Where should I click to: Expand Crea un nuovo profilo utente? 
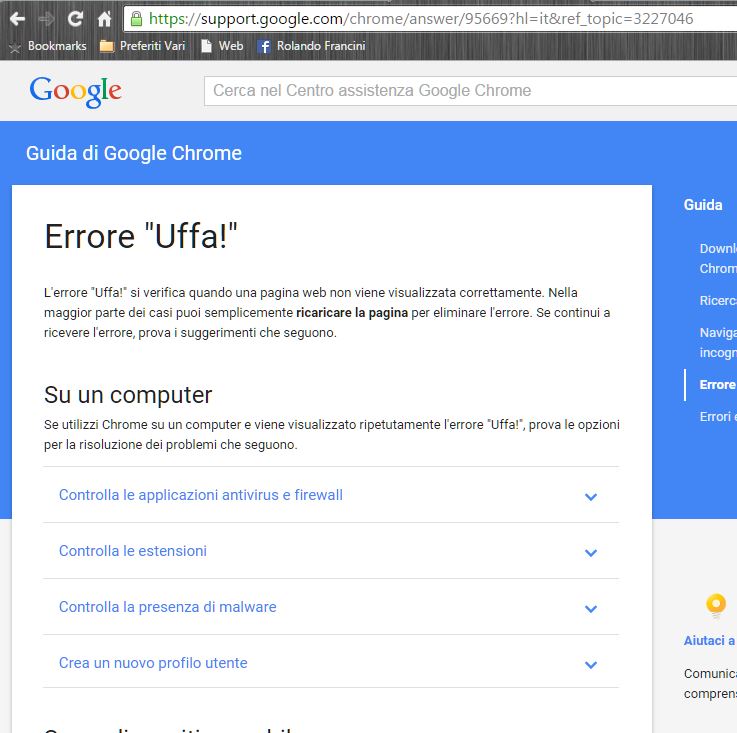pyautogui.click(x=331, y=663)
